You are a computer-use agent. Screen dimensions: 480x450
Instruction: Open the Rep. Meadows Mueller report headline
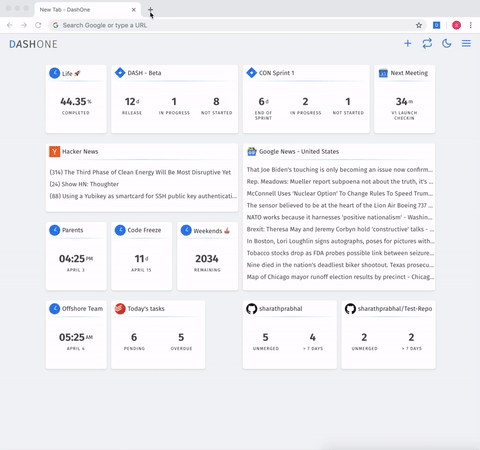[x=340, y=182]
